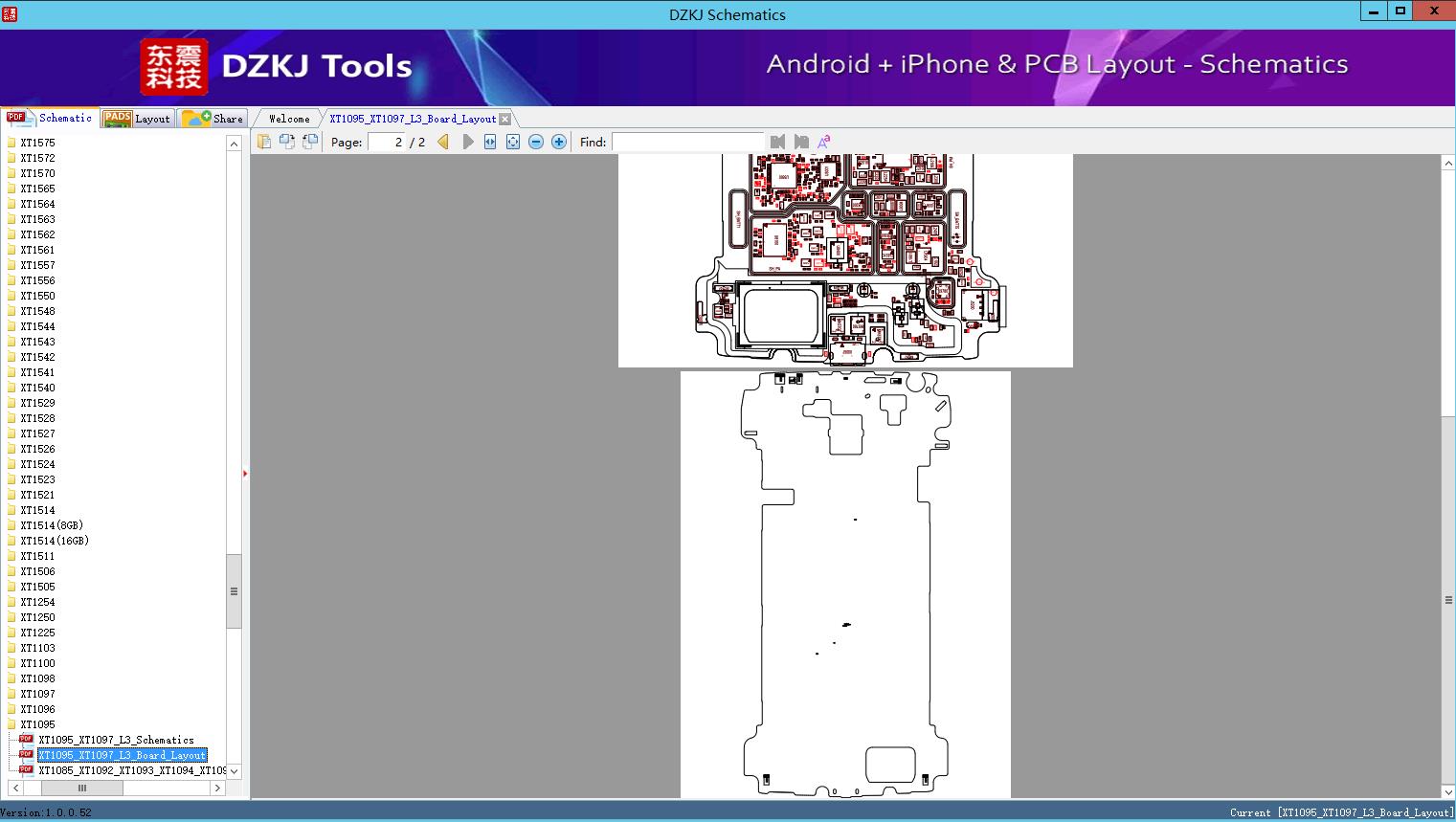Find next match icon
1456x822 pixels.
(x=801, y=142)
